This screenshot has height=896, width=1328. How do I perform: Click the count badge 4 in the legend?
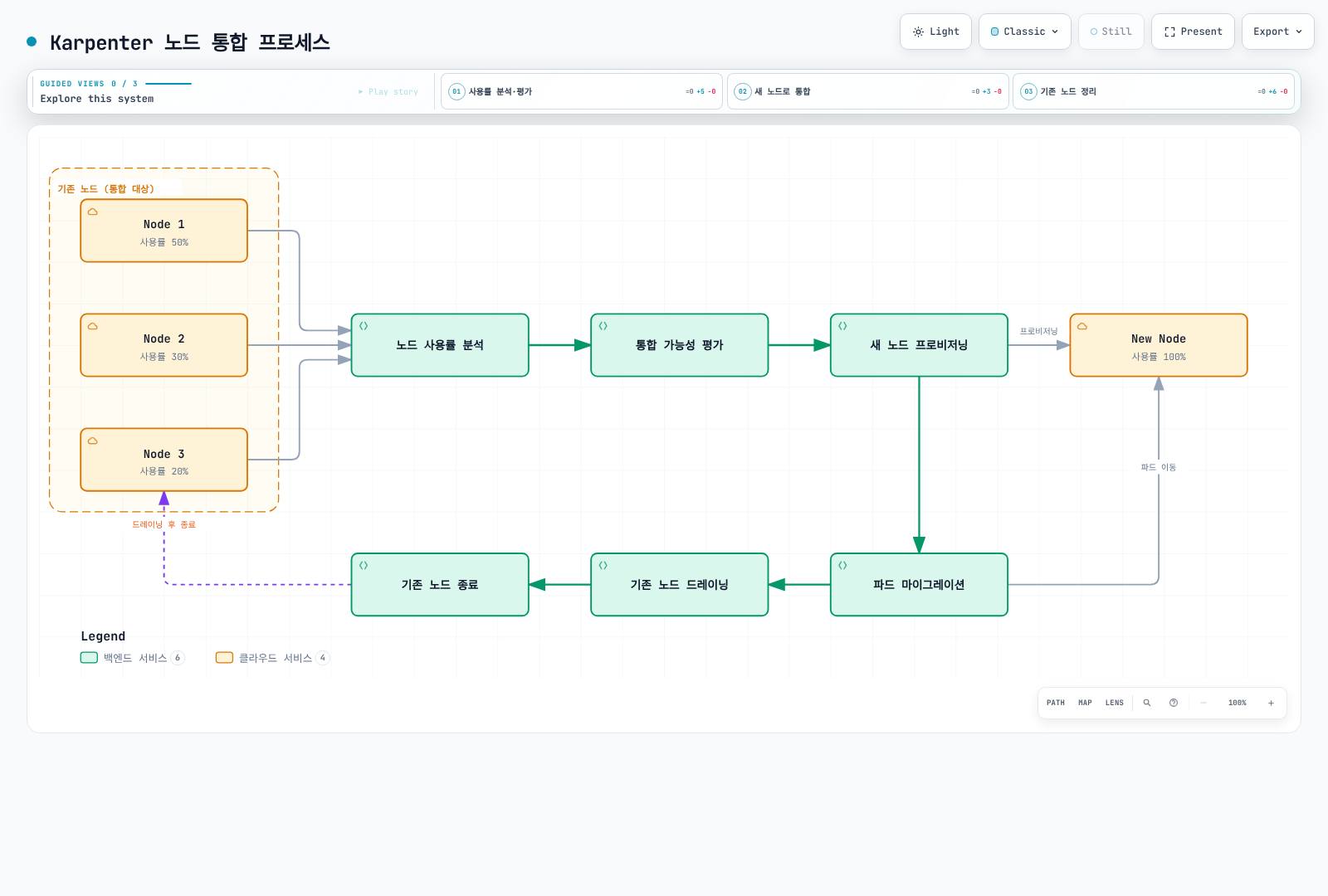(x=323, y=658)
